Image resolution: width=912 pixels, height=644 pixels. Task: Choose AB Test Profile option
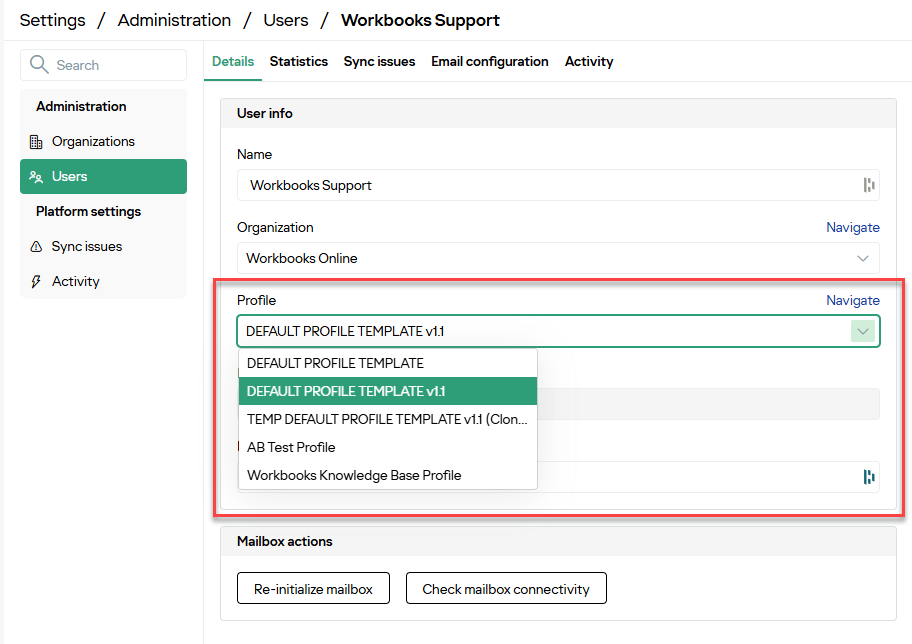point(387,447)
